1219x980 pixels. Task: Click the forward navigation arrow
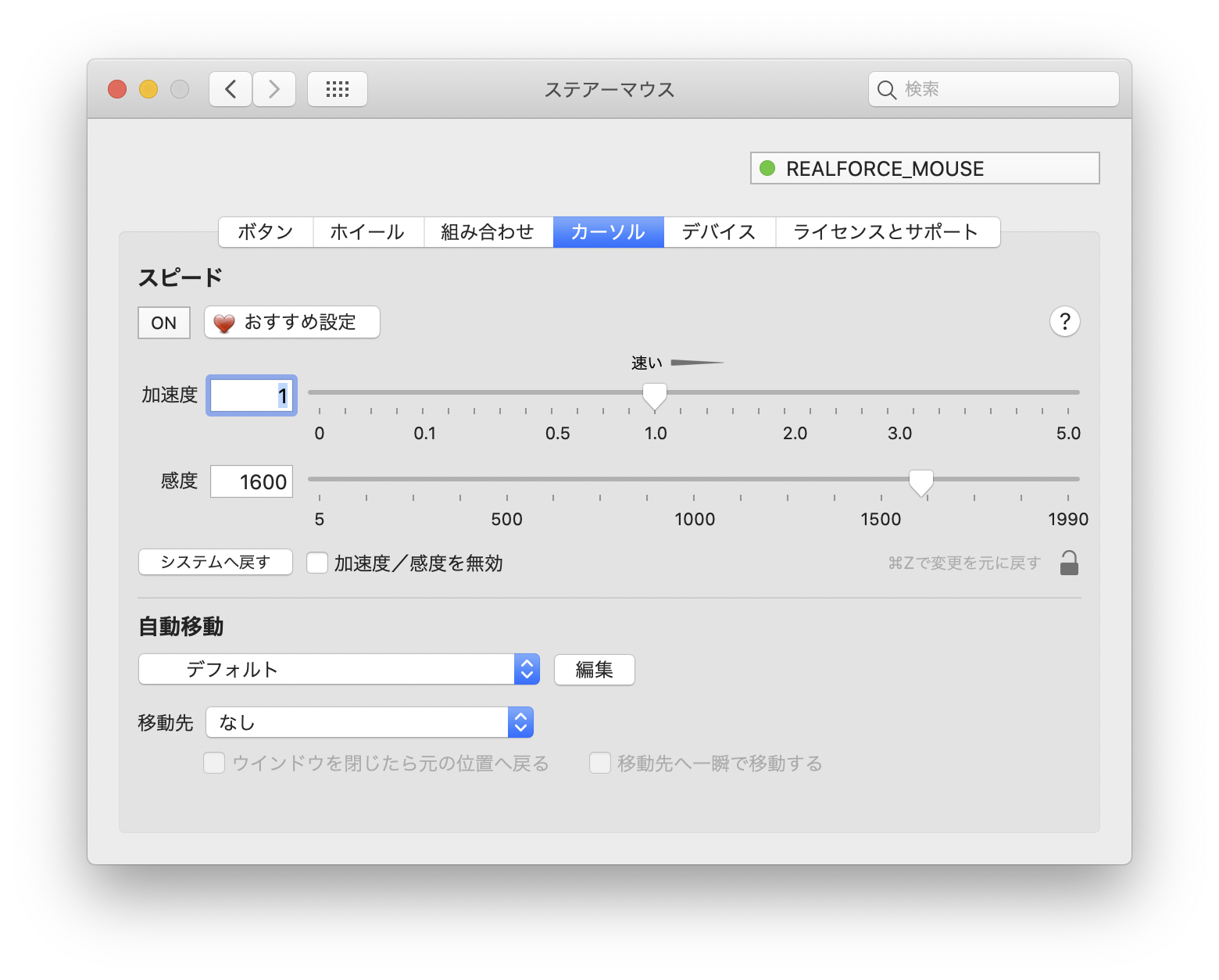pyautogui.click(x=274, y=89)
